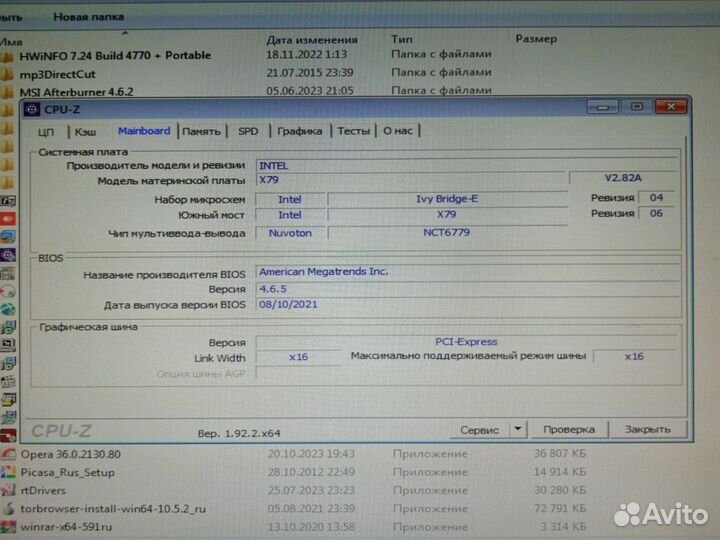720x540 pixels.
Task: Open the HWiNFO 7.24 folder icon
Action: (x=9, y=56)
